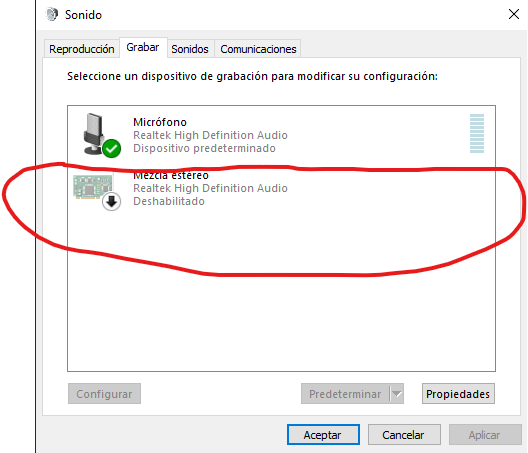Image resolution: width=528 pixels, height=453 pixels.
Task: Click the Aplicar button
Action: click(x=485, y=434)
